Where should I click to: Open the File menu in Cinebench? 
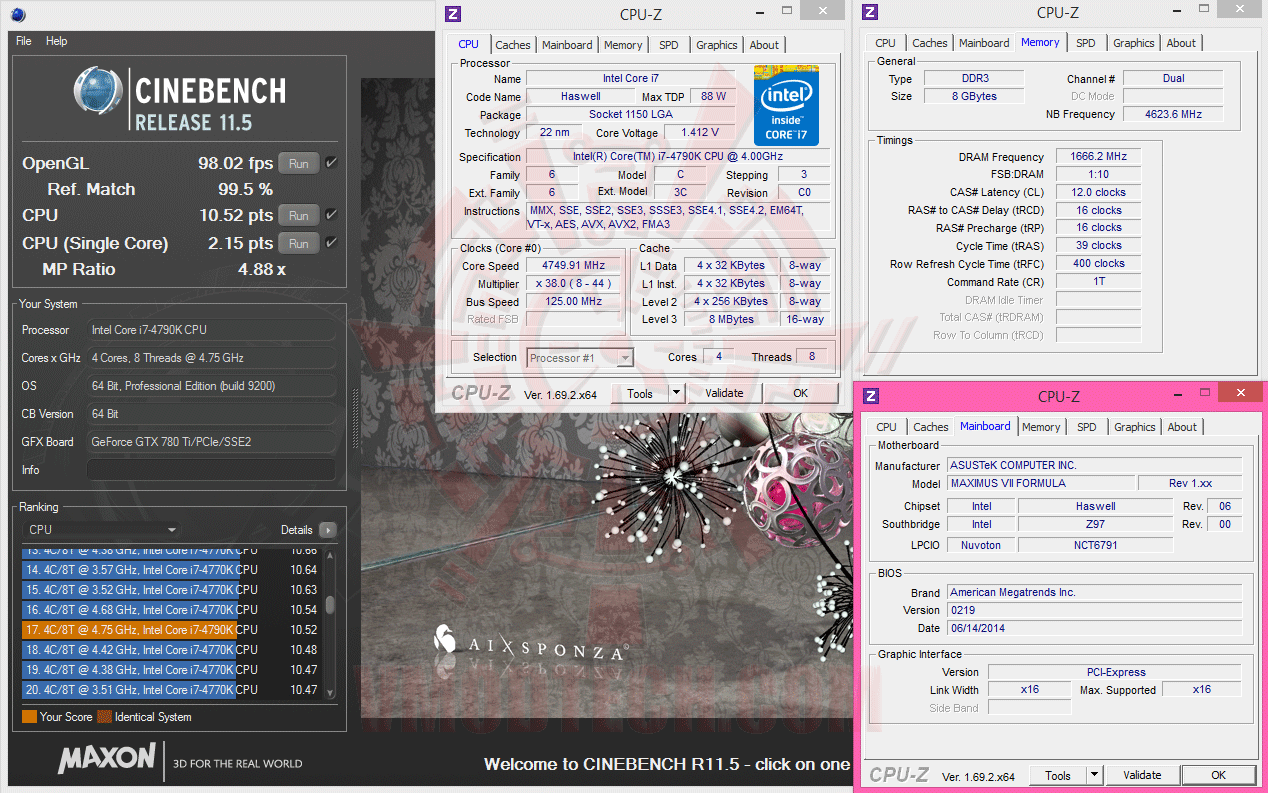coord(23,41)
